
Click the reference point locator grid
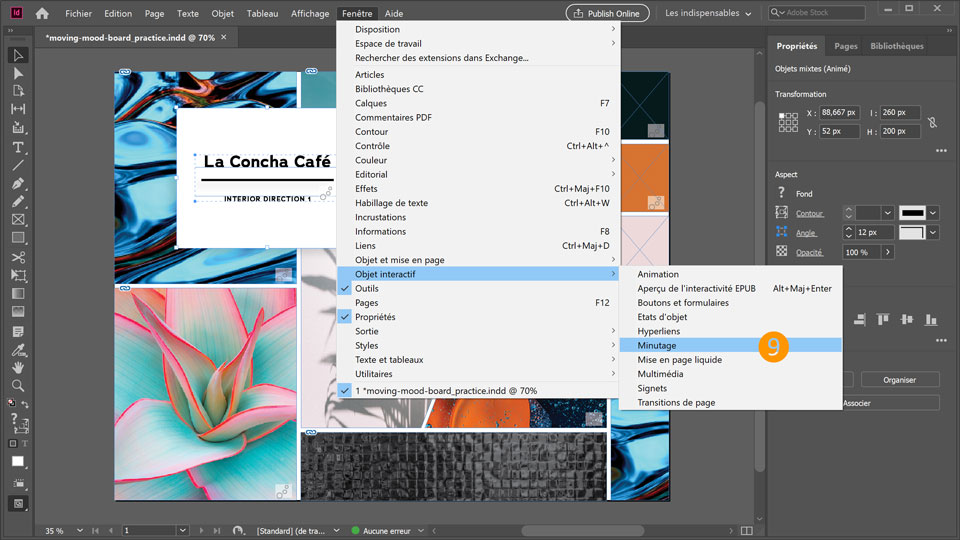tap(788, 122)
